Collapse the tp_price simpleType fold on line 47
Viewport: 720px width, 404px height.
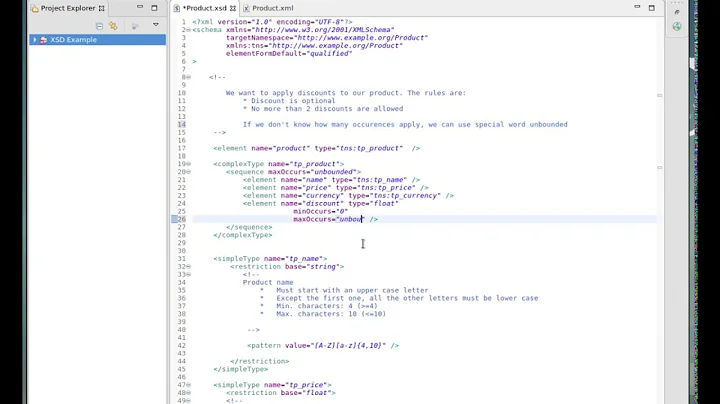pos(188,385)
